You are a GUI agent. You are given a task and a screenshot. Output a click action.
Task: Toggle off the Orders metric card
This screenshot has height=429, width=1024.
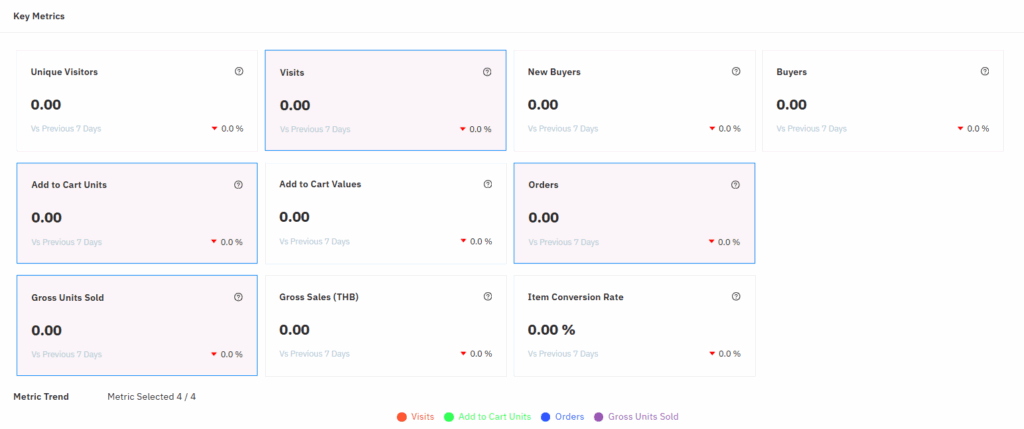point(634,214)
